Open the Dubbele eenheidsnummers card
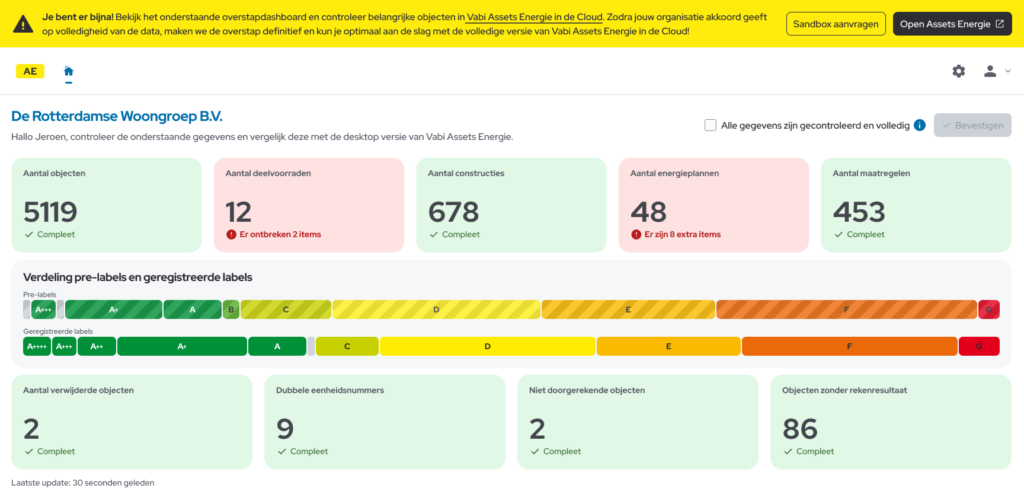This screenshot has width=1024, height=498. 384,421
